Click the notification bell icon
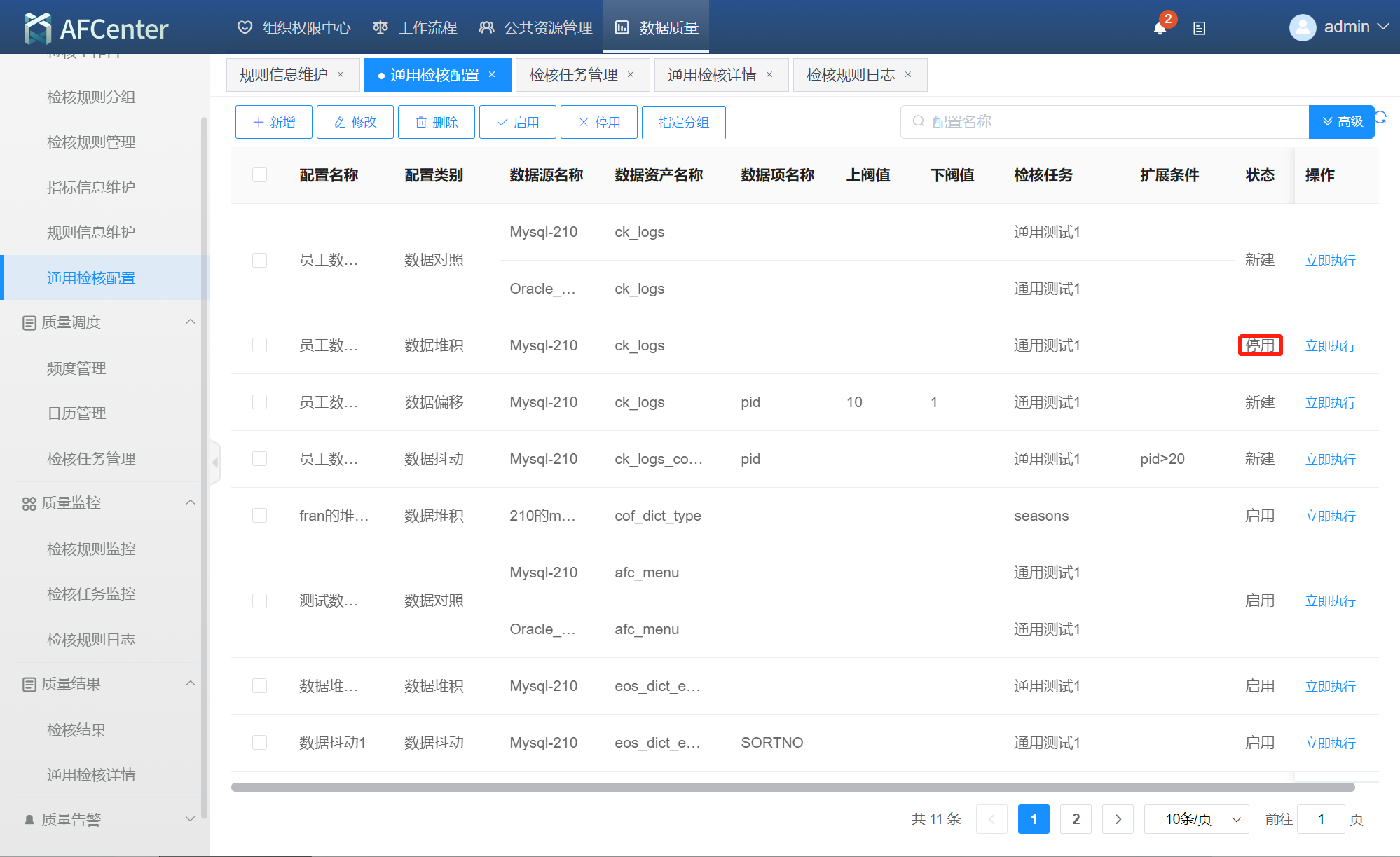This screenshot has height=857, width=1400. coord(1160,28)
